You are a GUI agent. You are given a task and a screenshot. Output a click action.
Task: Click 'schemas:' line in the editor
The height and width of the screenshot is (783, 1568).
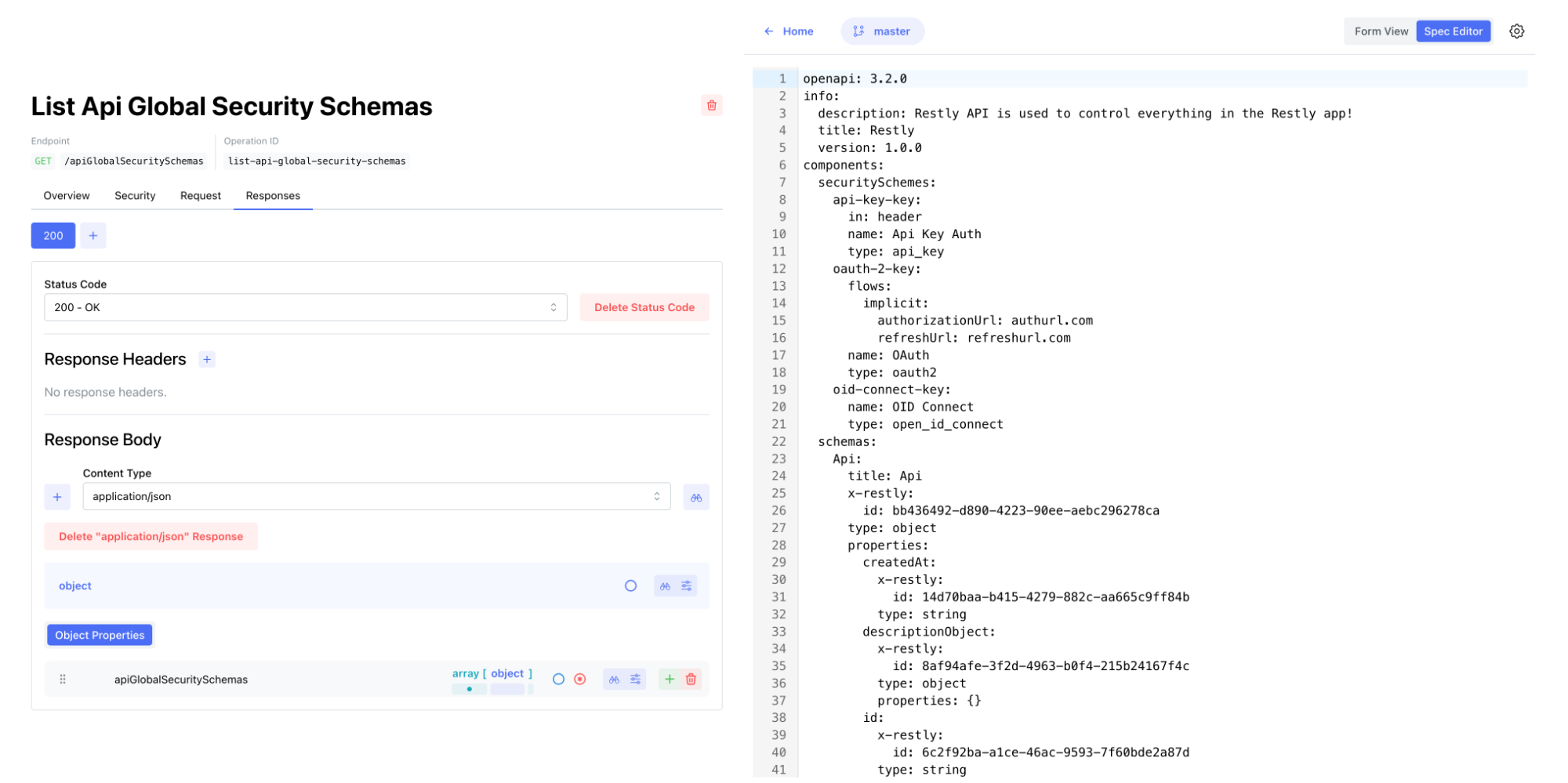click(x=848, y=441)
